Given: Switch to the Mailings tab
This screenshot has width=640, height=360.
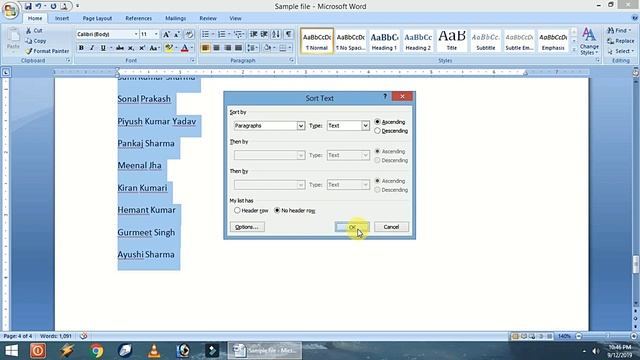Looking at the screenshot, I should (176, 18).
